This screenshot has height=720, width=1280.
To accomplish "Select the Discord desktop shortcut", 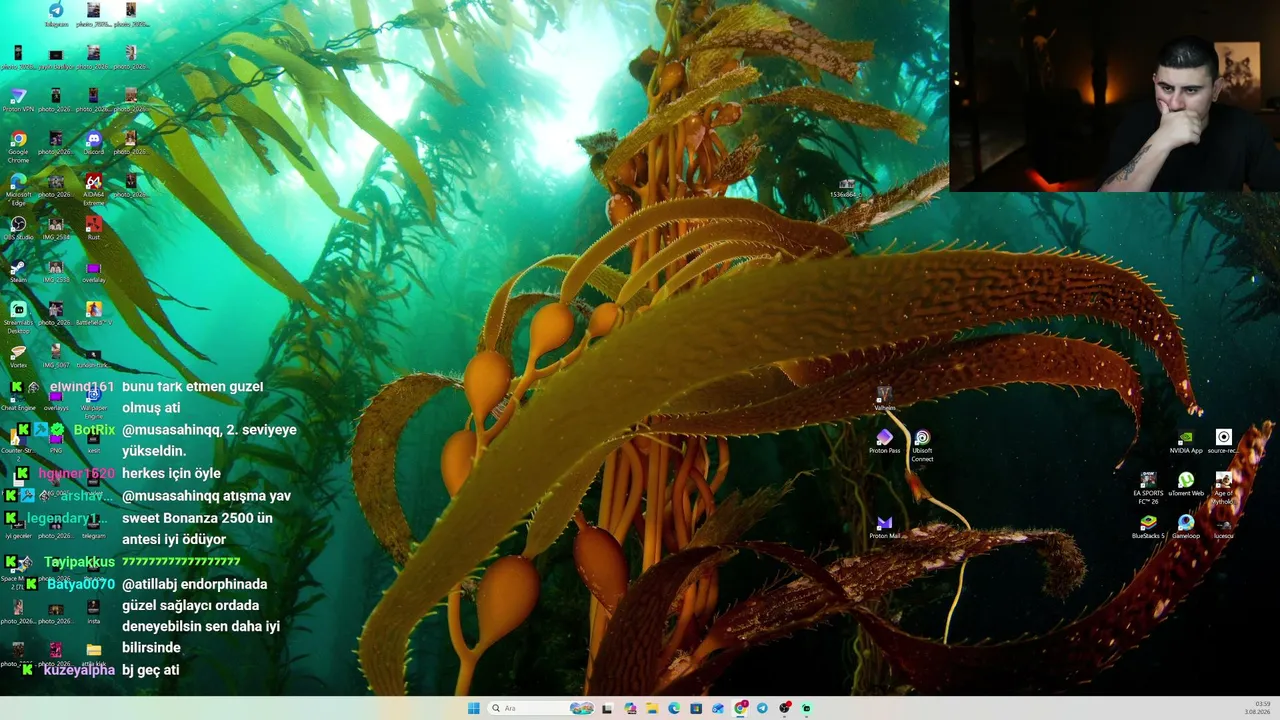I will [93, 142].
